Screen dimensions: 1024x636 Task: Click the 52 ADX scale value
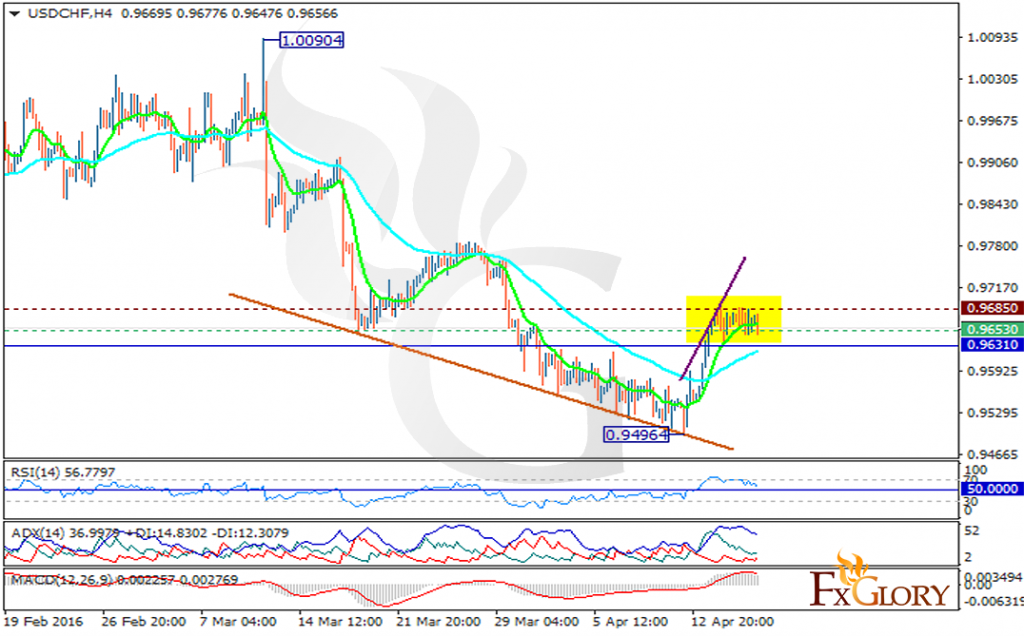point(972,531)
